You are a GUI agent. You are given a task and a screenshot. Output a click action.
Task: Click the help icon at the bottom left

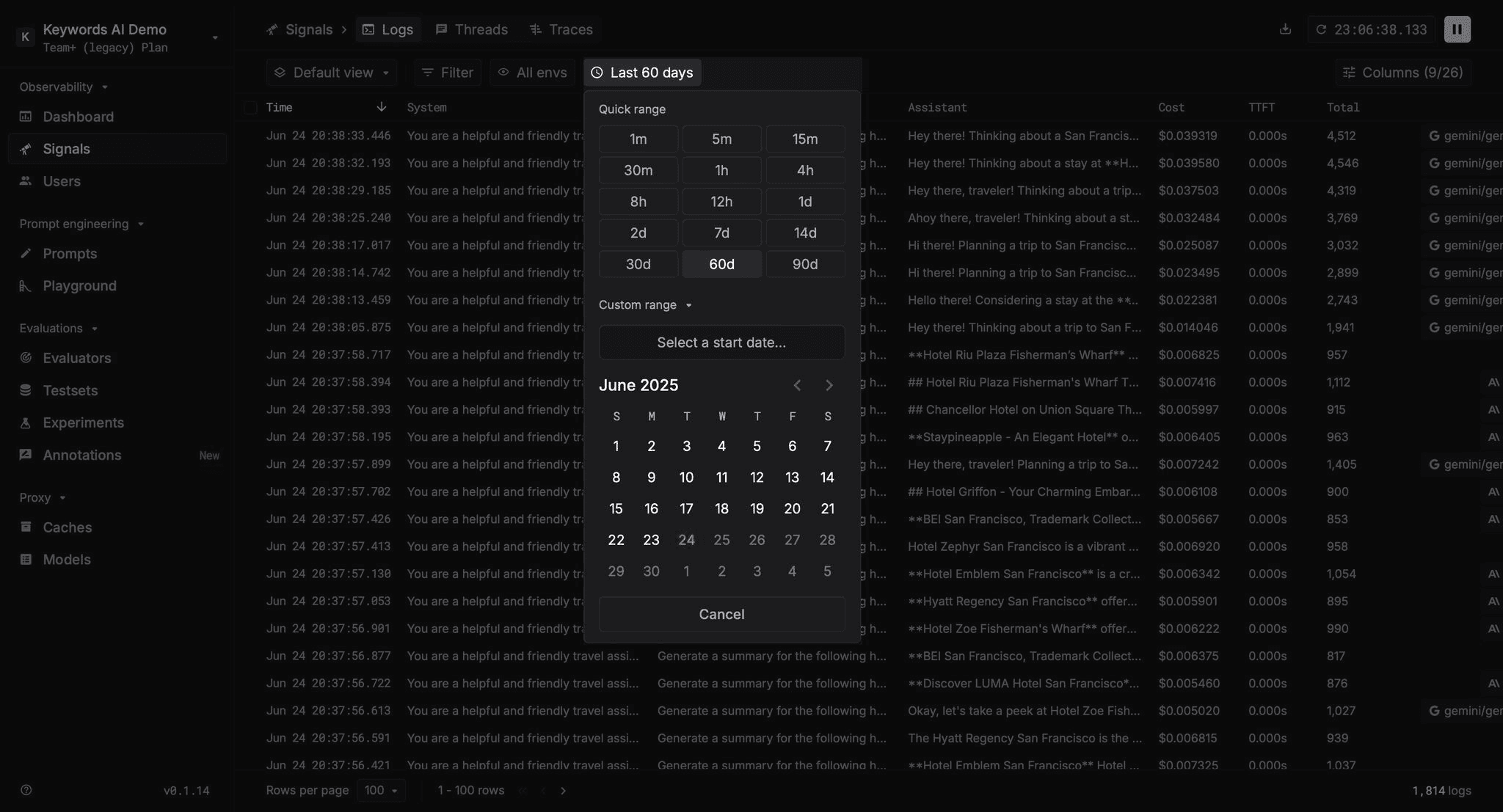26,790
